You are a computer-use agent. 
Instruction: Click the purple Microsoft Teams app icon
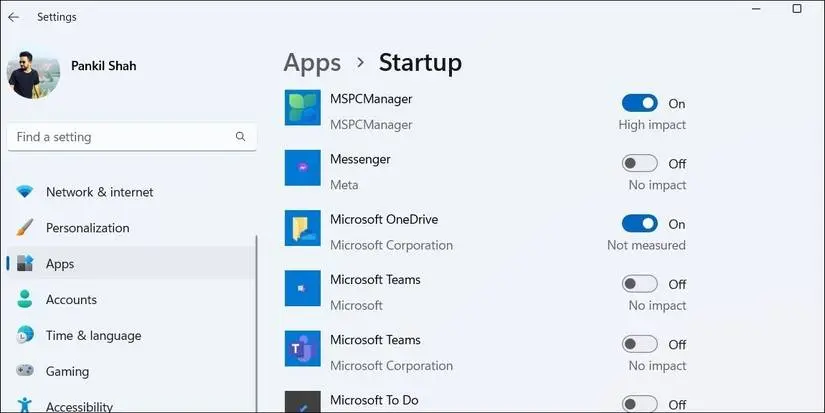click(x=302, y=348)
